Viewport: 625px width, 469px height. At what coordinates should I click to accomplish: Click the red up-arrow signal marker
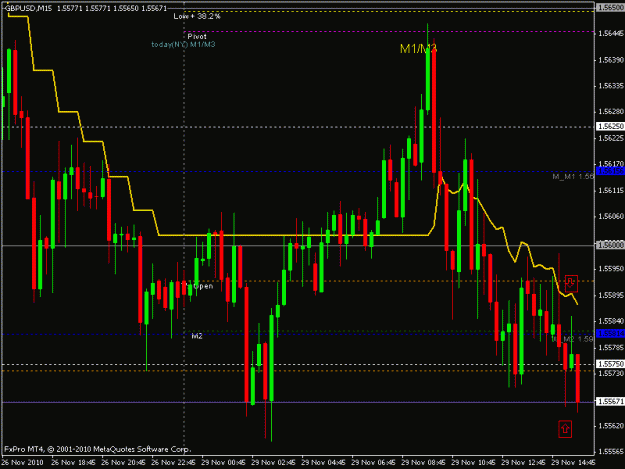pos(565,429)
